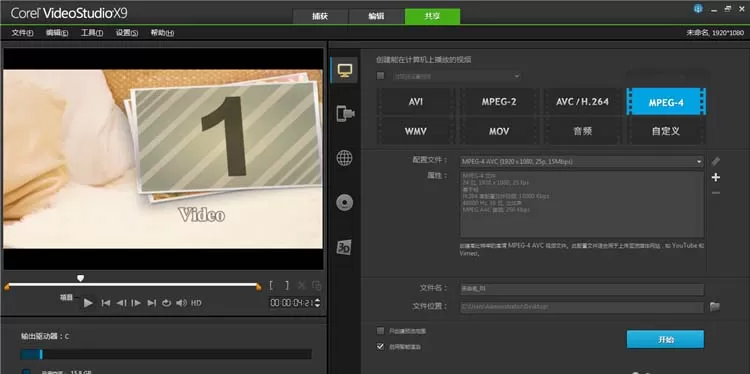Select the Computer output category icon
Image resolution: width=750 pixels, height=374 pixels.
coord(345,70)
